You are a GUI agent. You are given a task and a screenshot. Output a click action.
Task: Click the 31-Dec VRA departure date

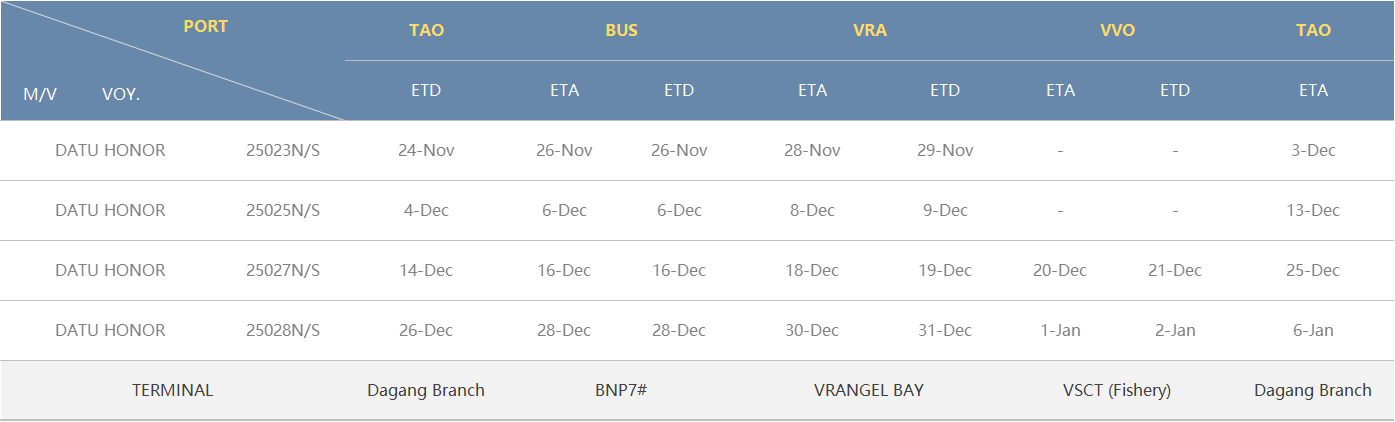(x=944, y=330)
